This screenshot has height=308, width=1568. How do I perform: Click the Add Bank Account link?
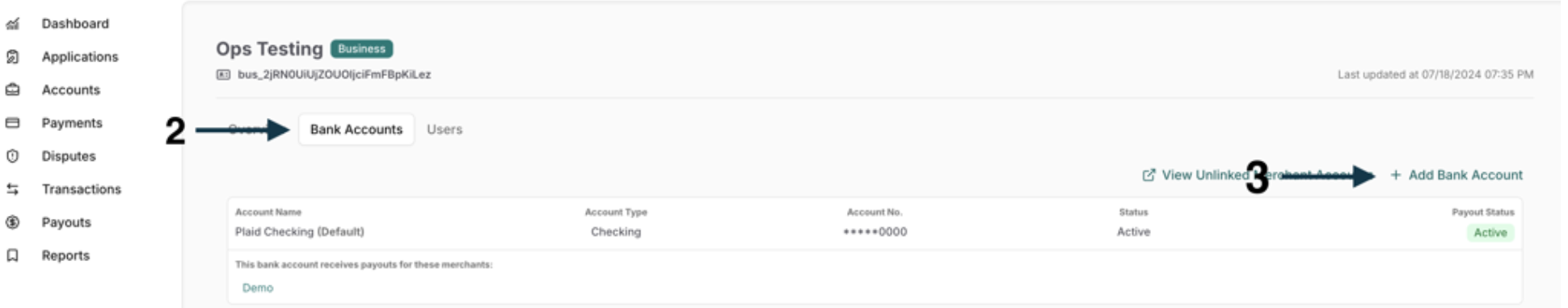pyautogui.click(x=1456, y=175)
